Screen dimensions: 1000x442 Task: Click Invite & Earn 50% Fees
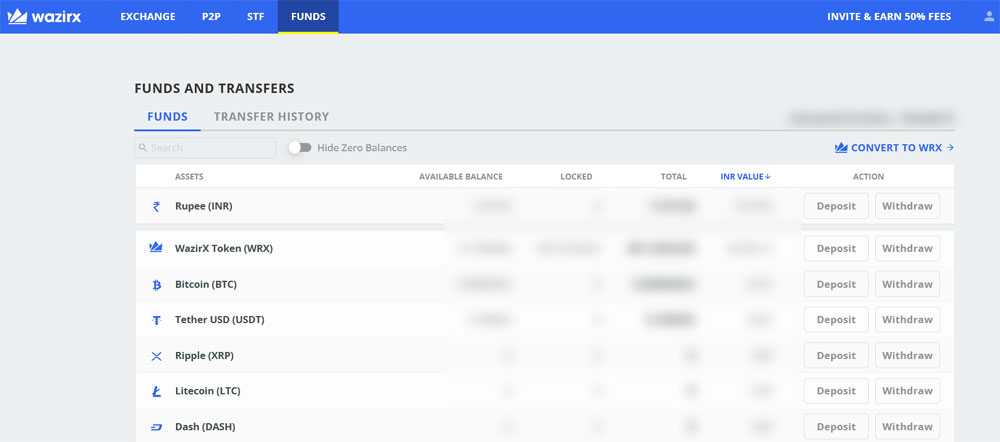[x=889, y=17]
